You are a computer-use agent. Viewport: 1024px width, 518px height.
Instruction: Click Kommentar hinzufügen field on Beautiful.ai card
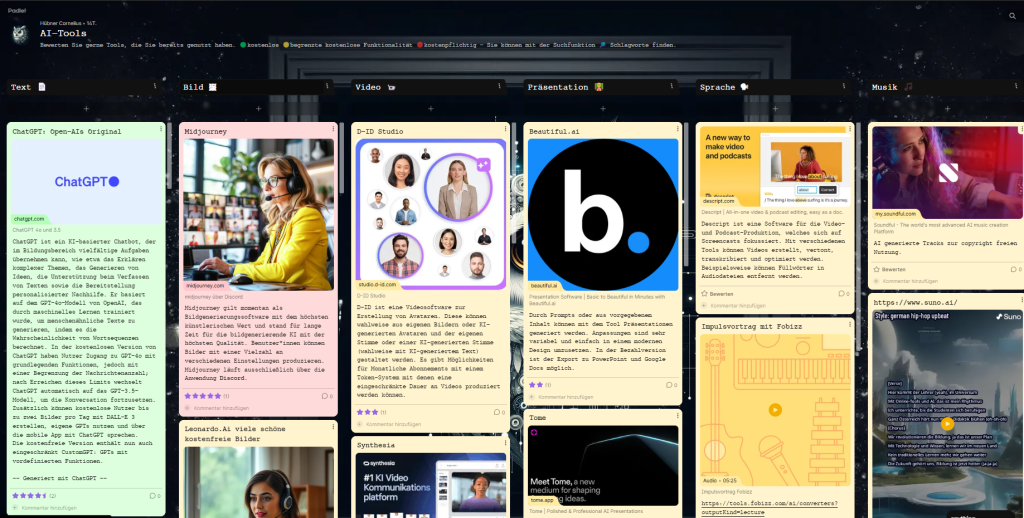(x=566, y=397)
